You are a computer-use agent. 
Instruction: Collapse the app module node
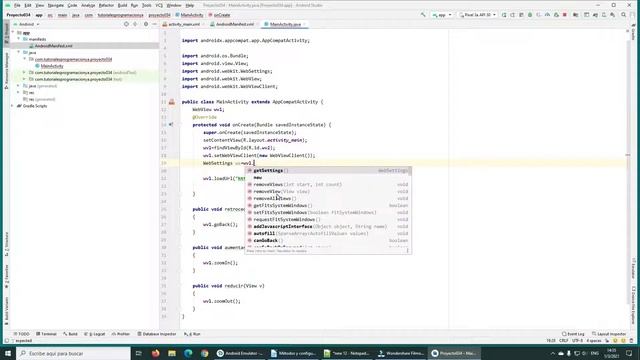click(13, 32)
